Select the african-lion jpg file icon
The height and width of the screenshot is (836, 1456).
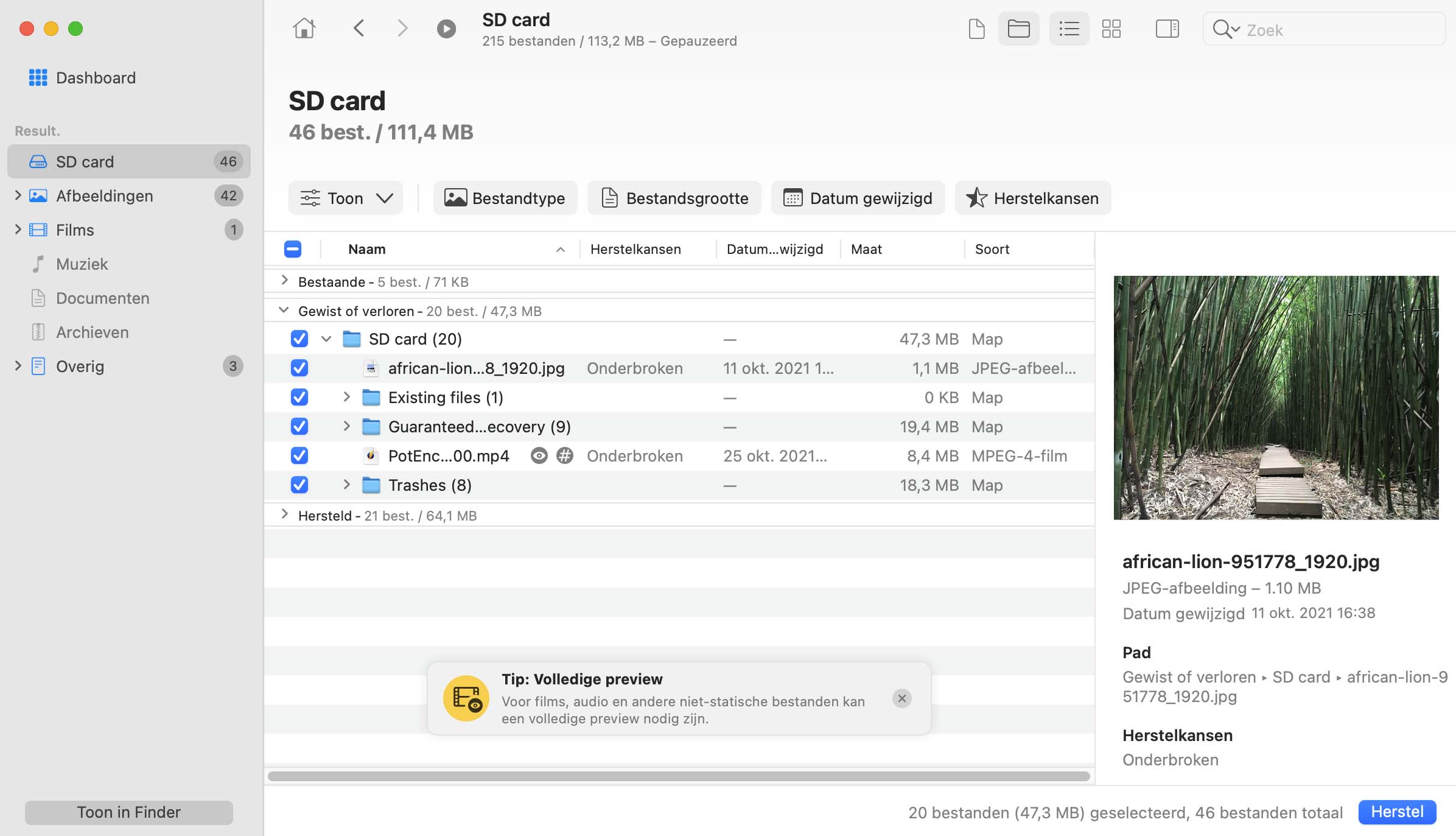click(x=371, y=368)
